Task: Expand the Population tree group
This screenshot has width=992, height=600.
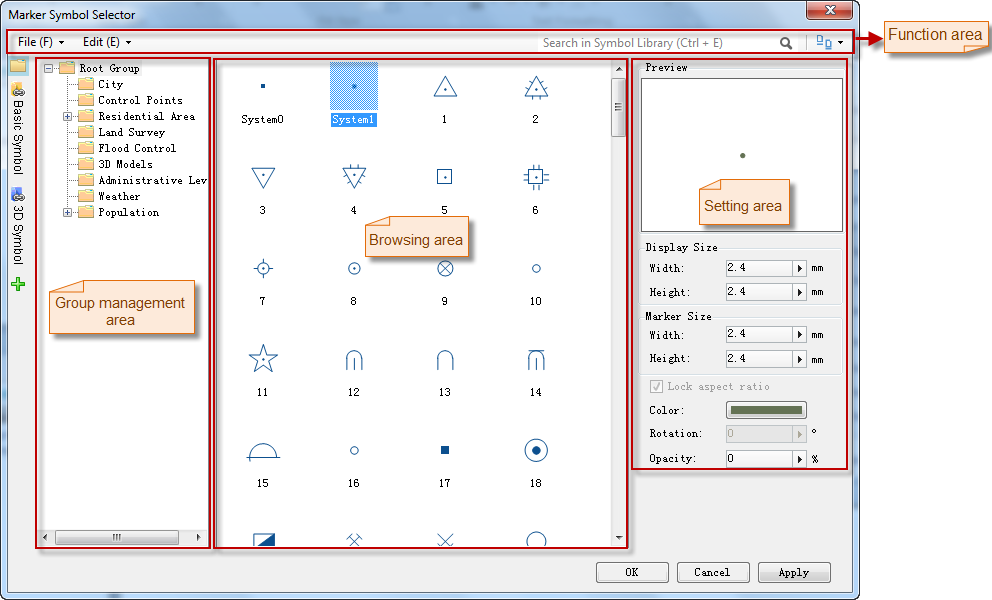Action: 67,213
